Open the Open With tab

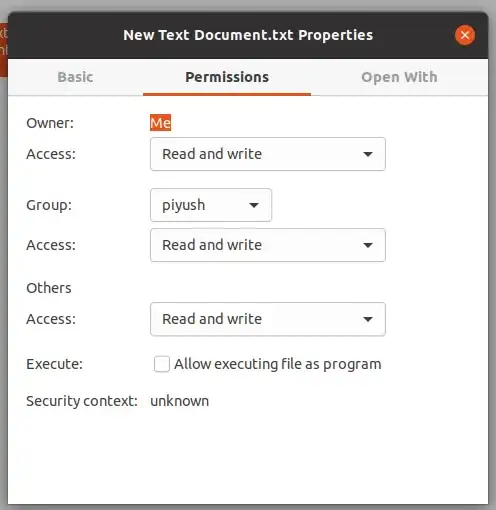tap(399, 77)
